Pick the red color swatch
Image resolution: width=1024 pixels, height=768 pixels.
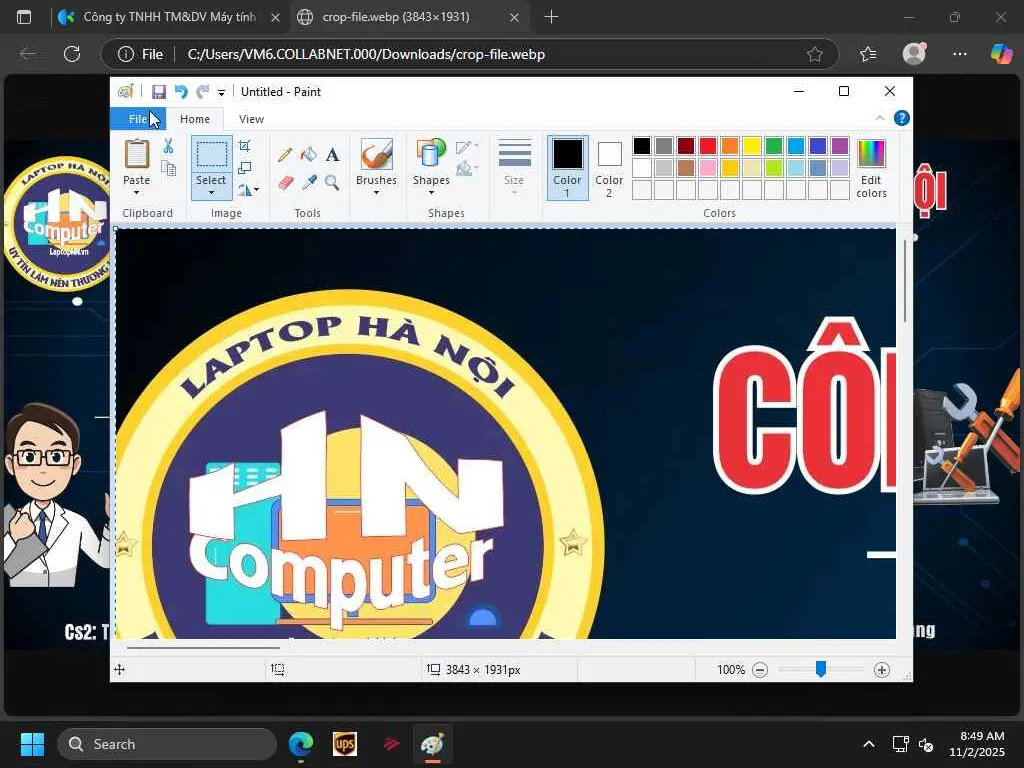pos(708,146)
